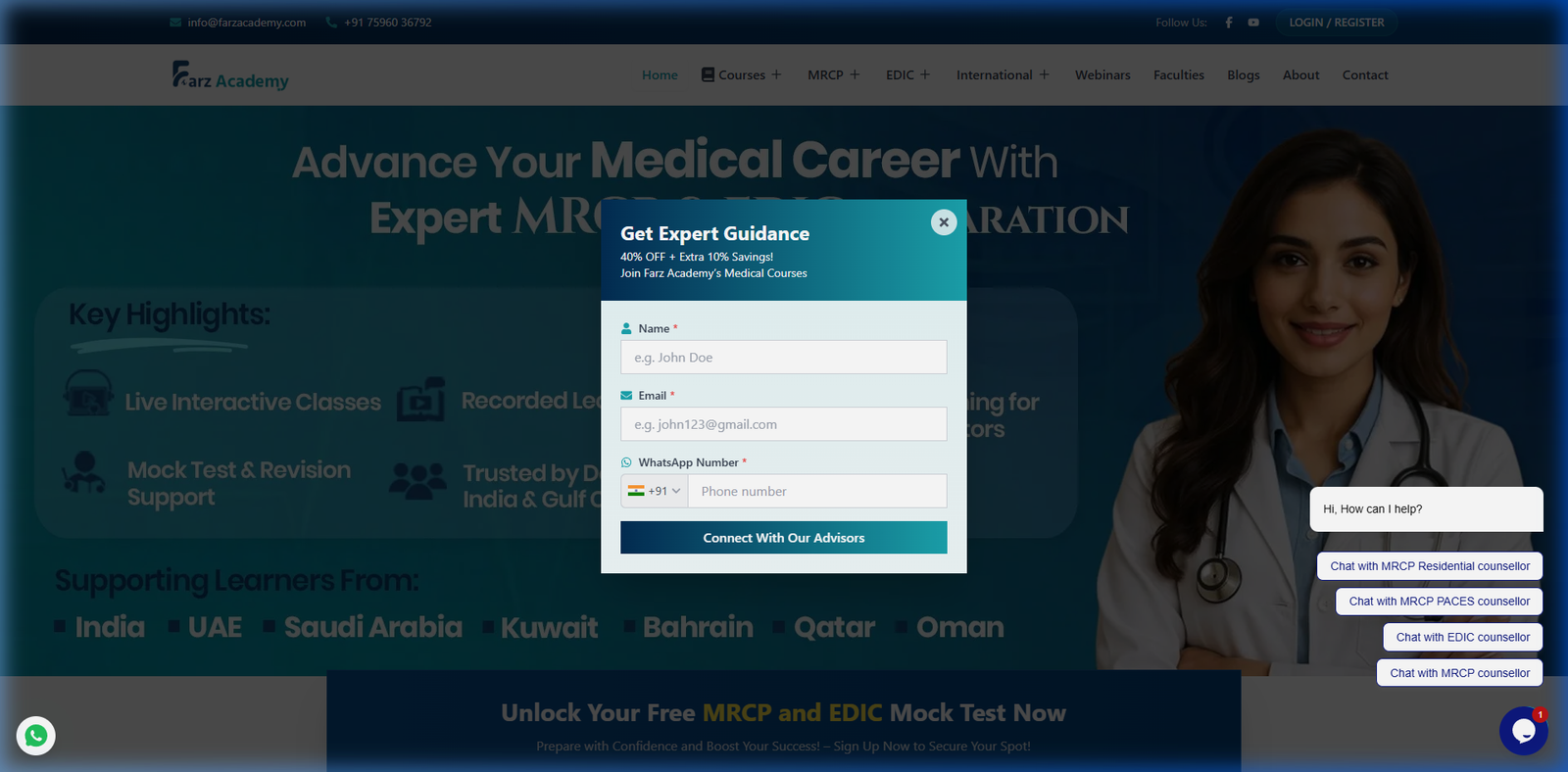
Task: Click the 'Oman' country text
Action: 960,627
